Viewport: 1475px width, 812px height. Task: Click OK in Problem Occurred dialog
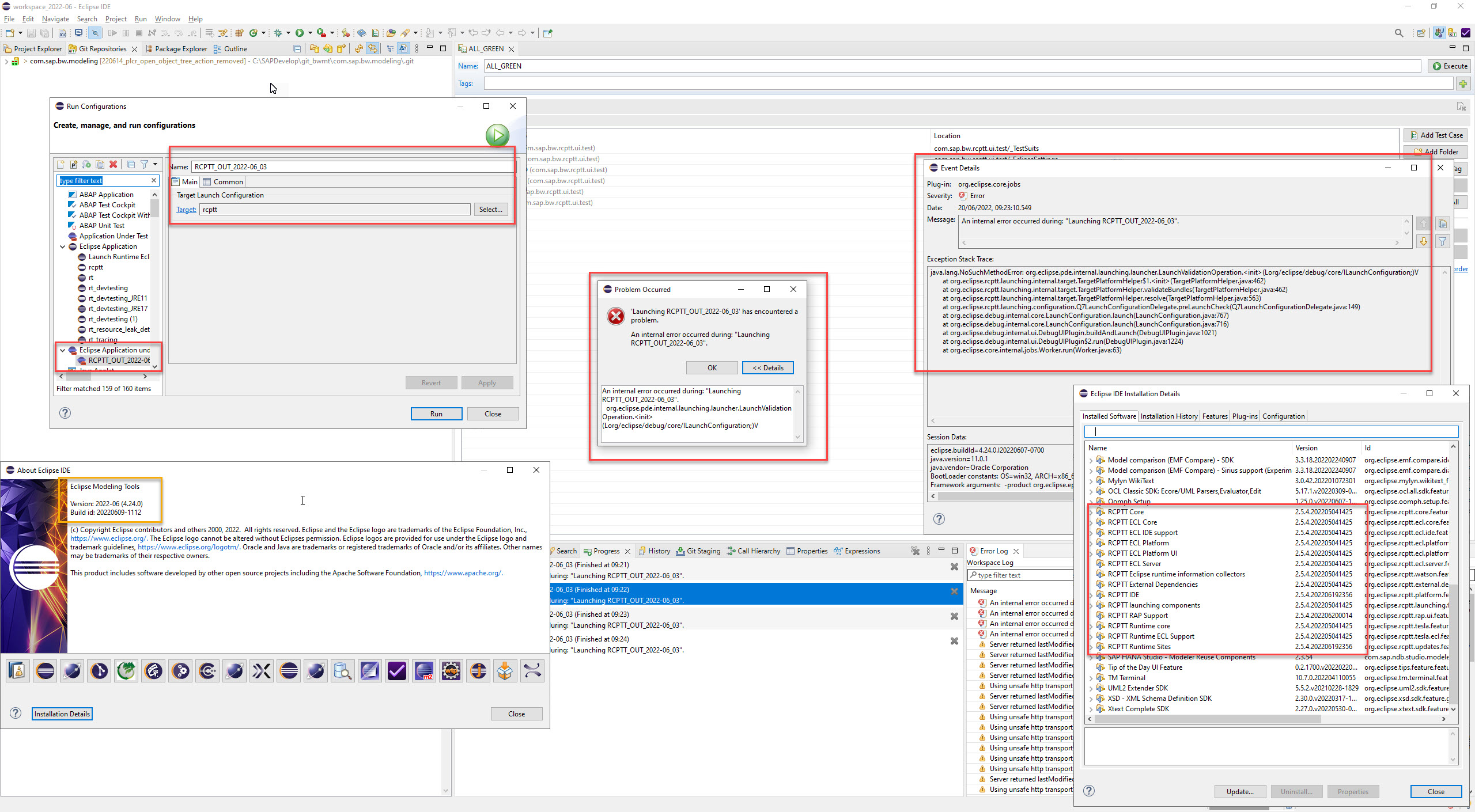tap(712, 368)
